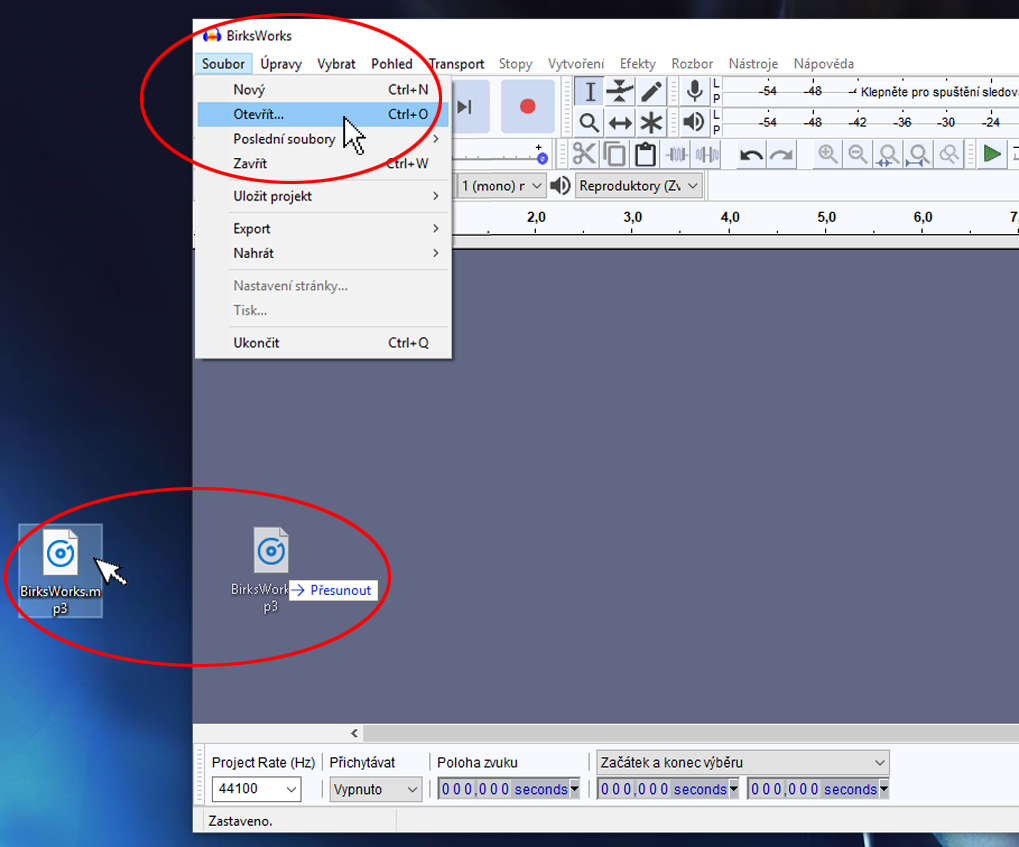Image resolution: width=1019 pixels, height=847 pixels.
Task: Choose Otevřít... from the Soubor menu
Action: [323, 114]
